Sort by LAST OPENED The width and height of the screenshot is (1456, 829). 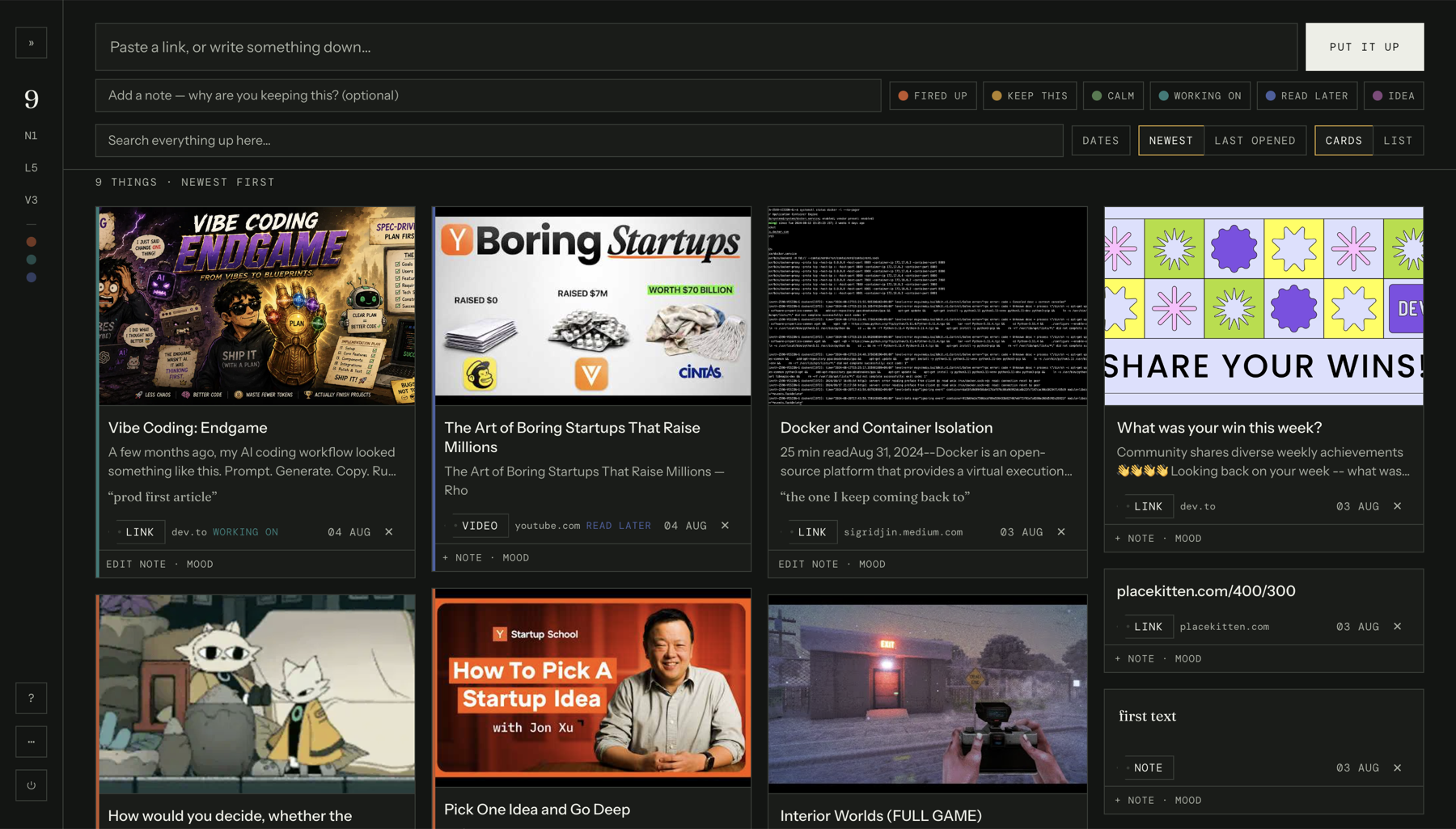[1255, 141]
